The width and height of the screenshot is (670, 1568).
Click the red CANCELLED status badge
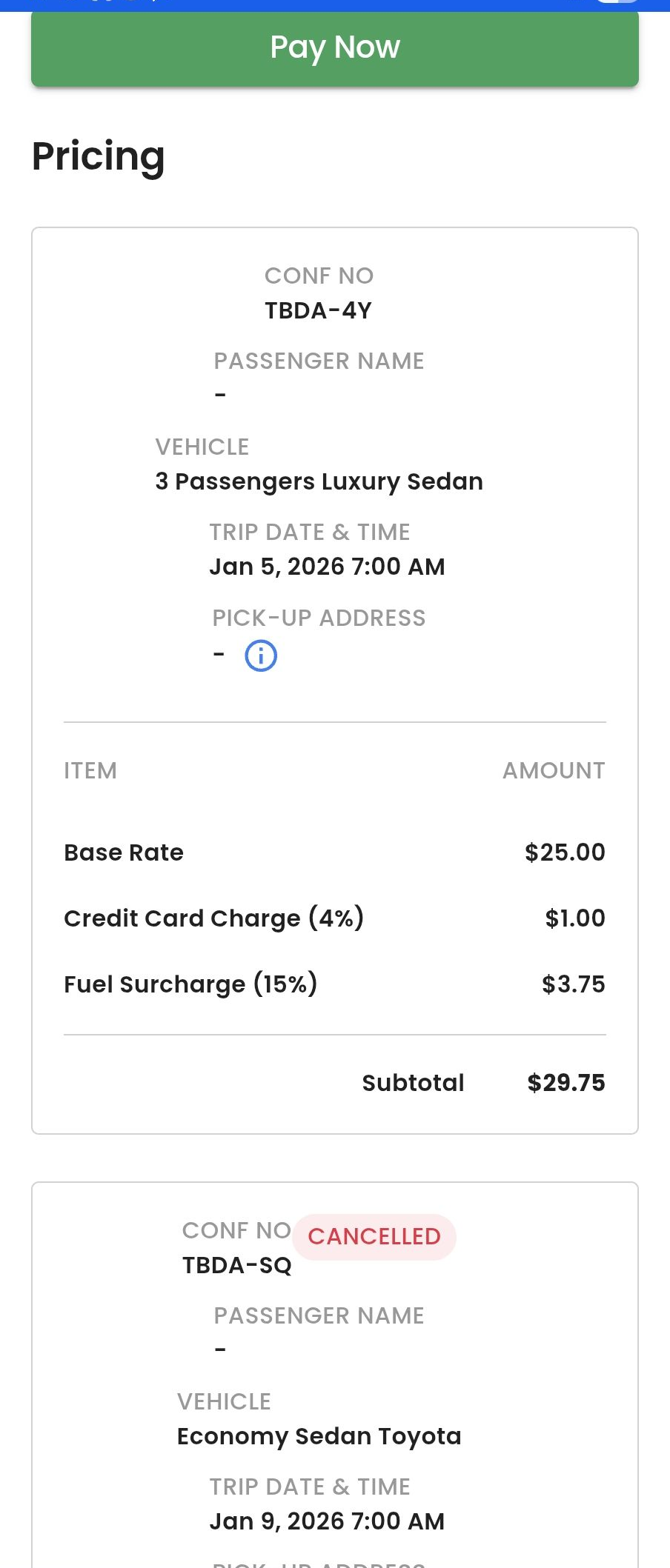(x=374, y=1236)
